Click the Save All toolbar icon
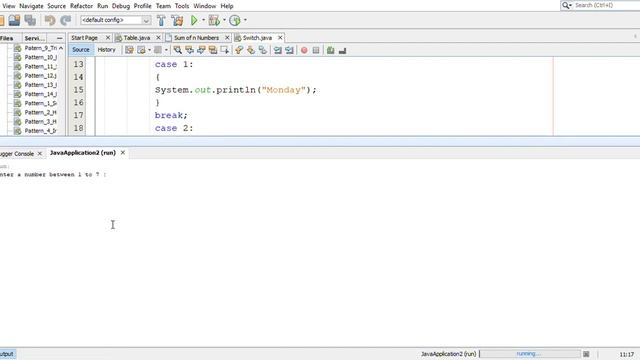Image resolution: width=640 pixels, height=360 pixels. pos(30,20)
